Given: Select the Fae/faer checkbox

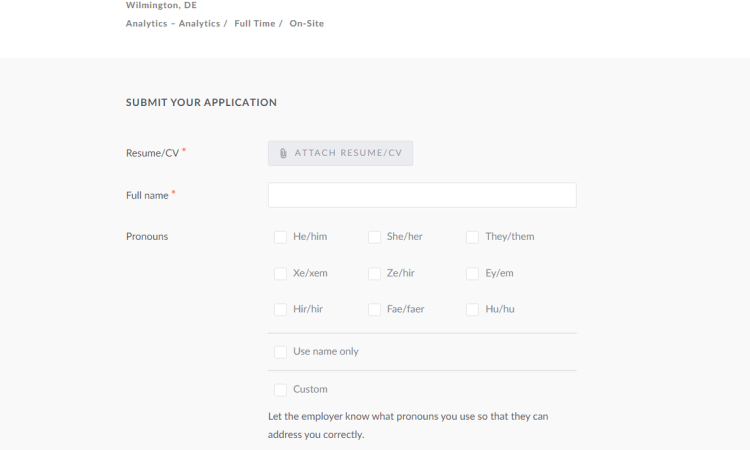Looking at the screenshot, I should pyautogui.click(x=375, y=309).
